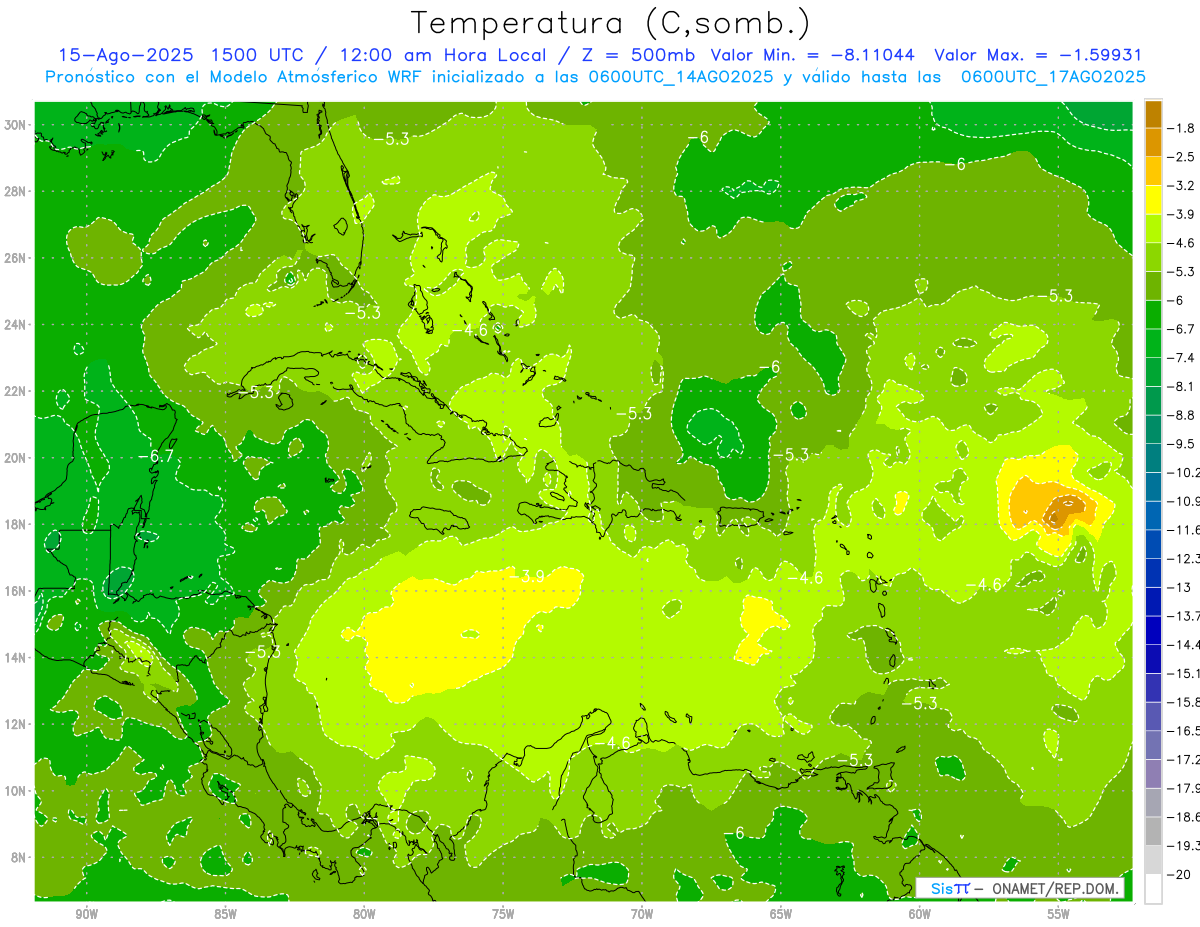Viewport: 1200px width, 927px height.
Task: Pick the brown swatch atop the colorbar
Action: (x=1153, y=114)
